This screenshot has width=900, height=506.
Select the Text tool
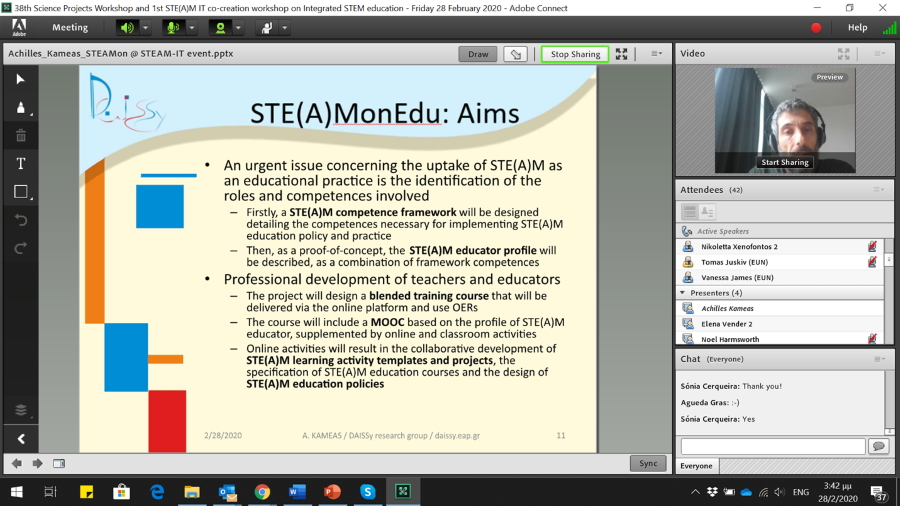click(21, 164)
